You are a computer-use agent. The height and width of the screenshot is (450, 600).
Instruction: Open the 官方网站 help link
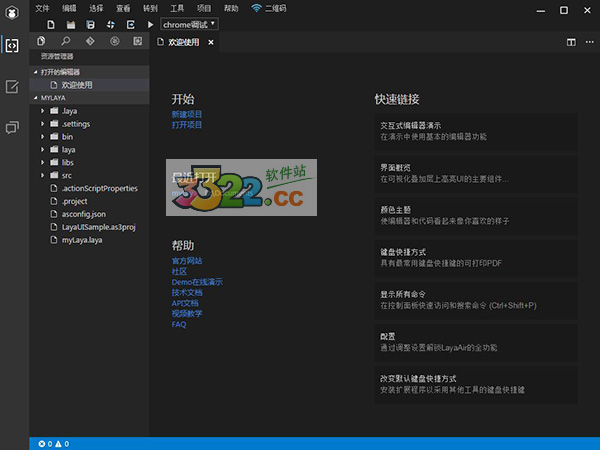[186, 260]
